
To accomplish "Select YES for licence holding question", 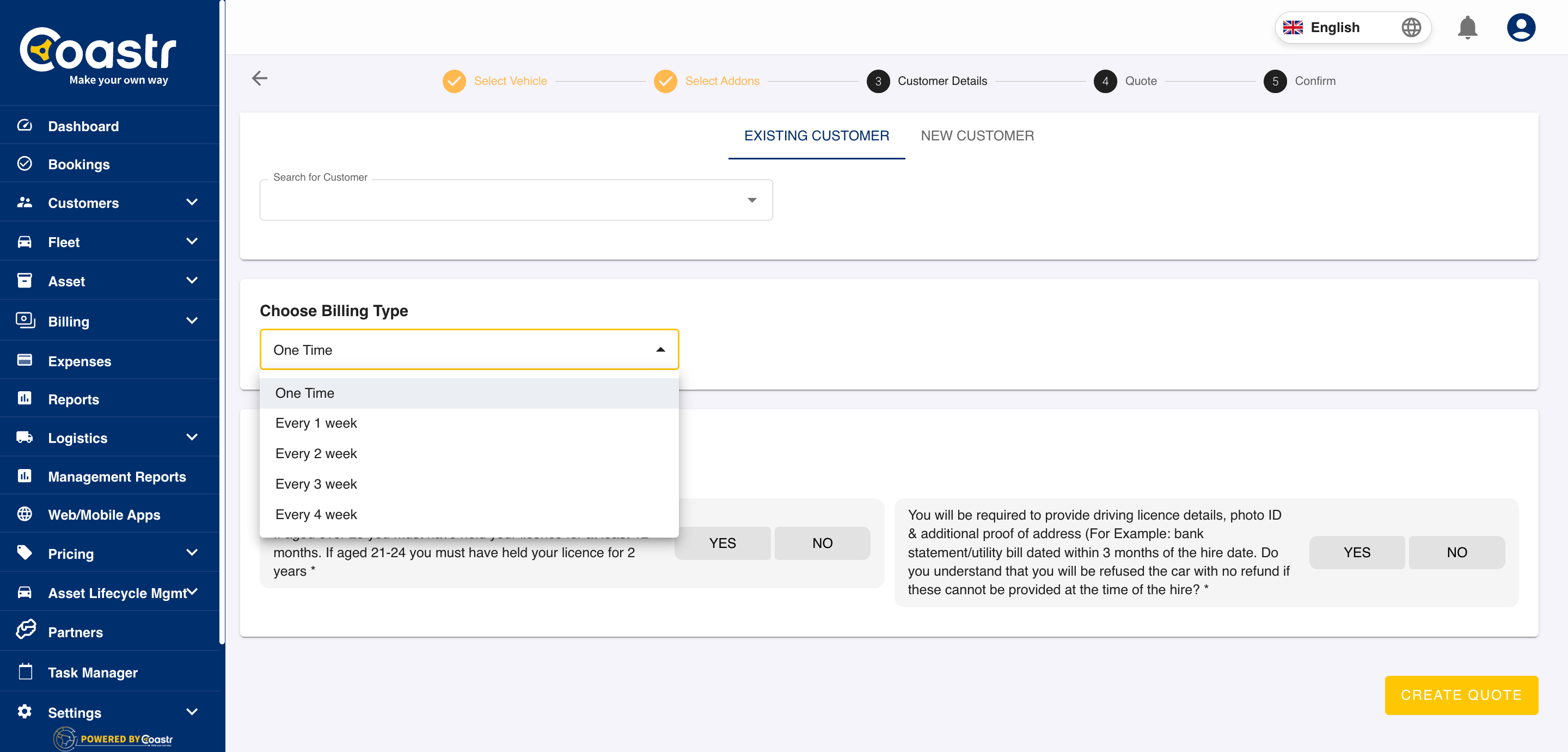I will (x=722, y=543).
